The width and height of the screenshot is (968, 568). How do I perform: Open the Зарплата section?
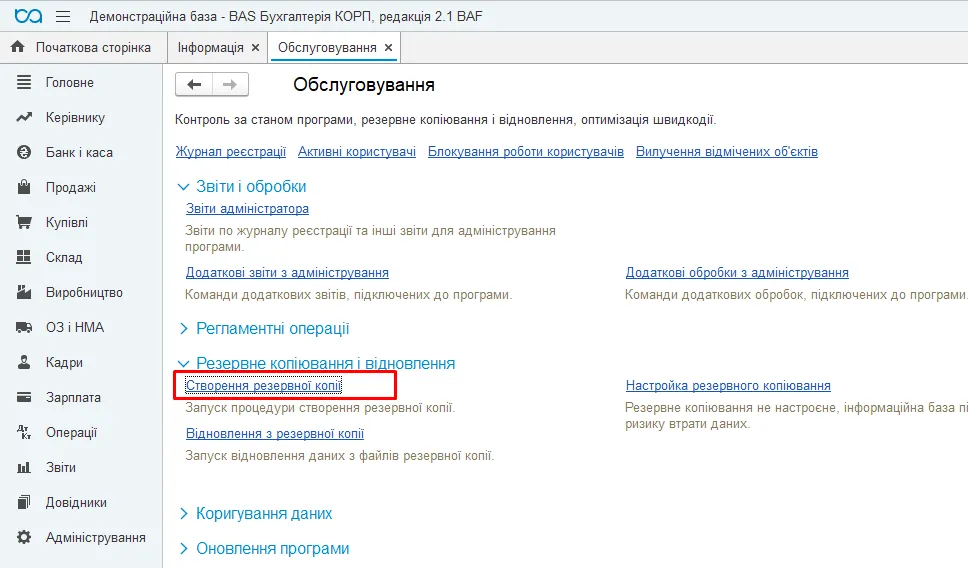click(73, 398)
